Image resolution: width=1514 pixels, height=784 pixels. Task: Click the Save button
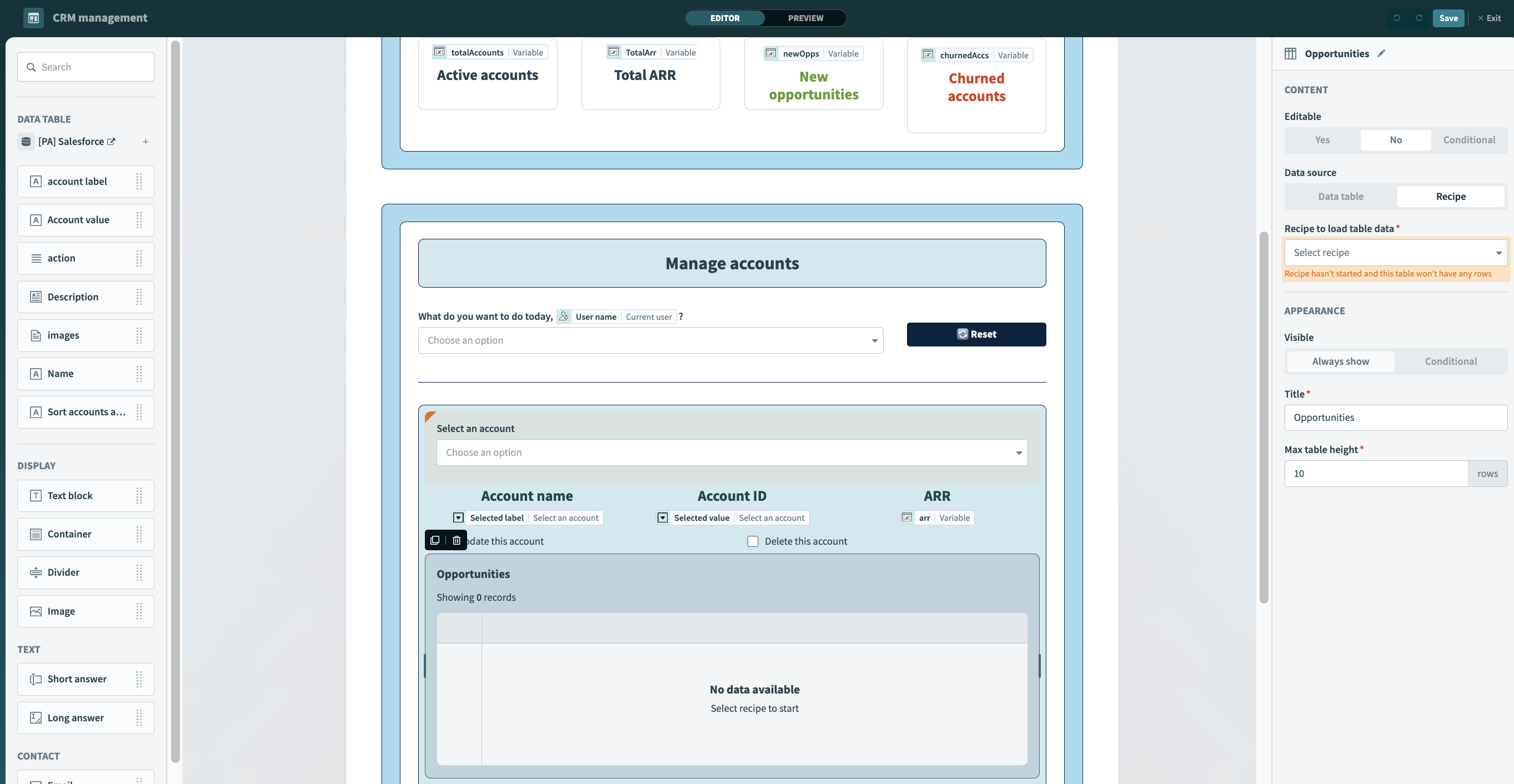1449,18
